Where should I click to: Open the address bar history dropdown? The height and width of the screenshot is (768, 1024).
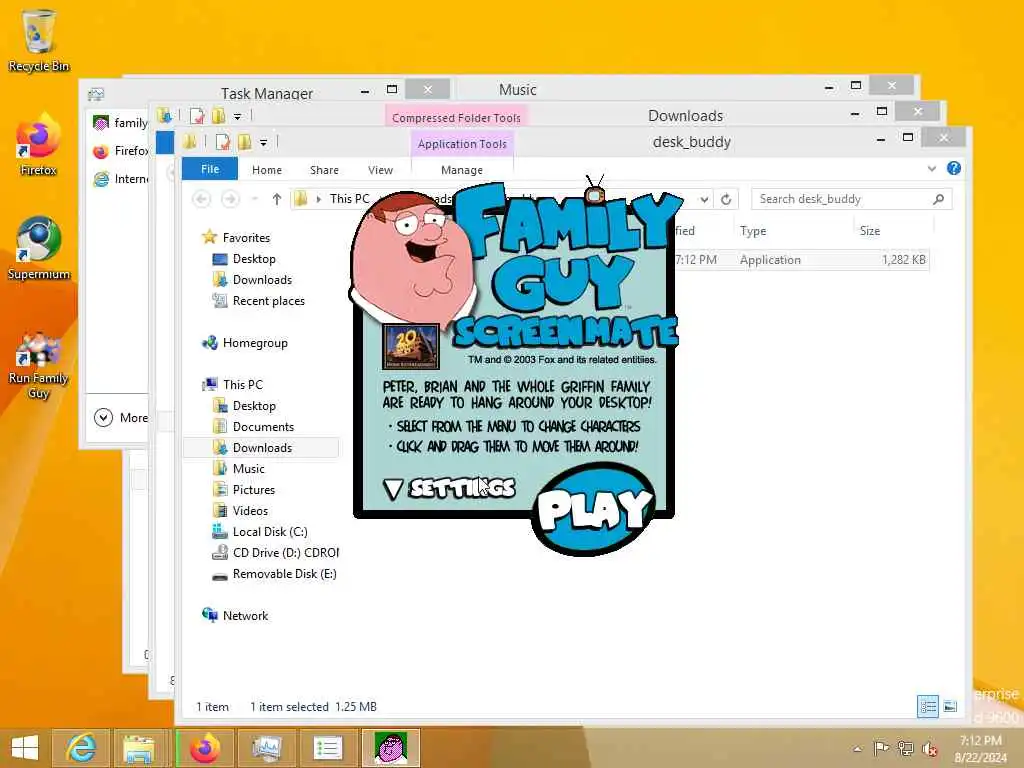click(704, 199)
